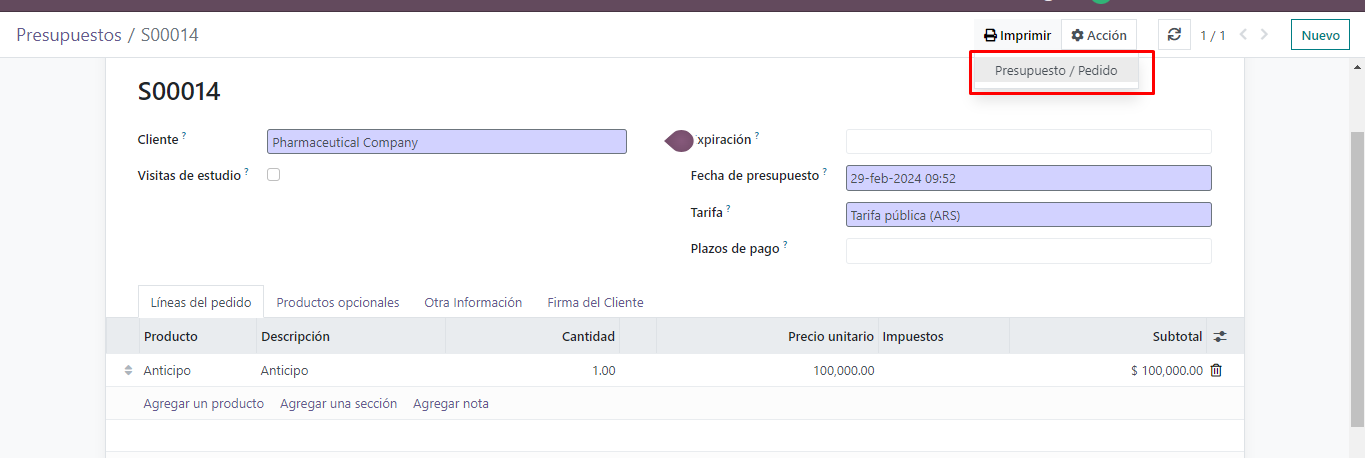Delete the Anticipo order line with trash icon
This screenshot has height=458, width=1365.
[1216, 370]
